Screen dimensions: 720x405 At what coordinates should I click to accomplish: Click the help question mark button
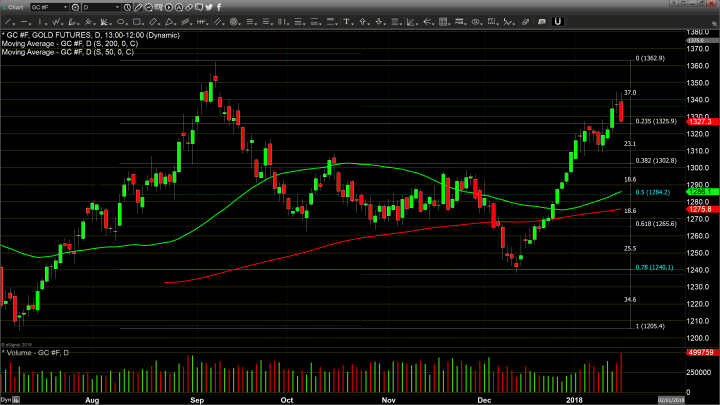click(673, 3)
